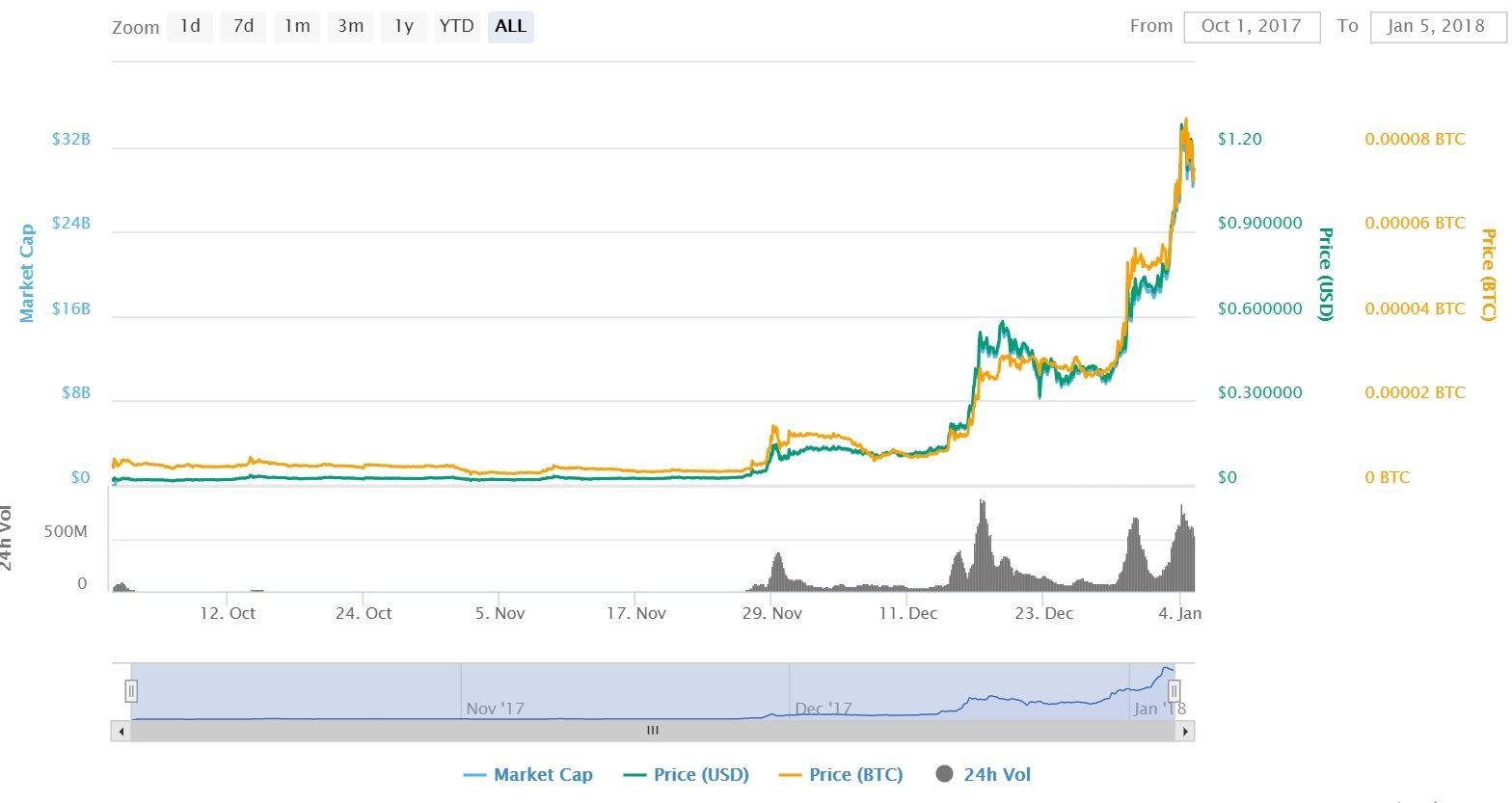Click the 0.00006 BTC axis label
1512x803 pixels.
1415,223
